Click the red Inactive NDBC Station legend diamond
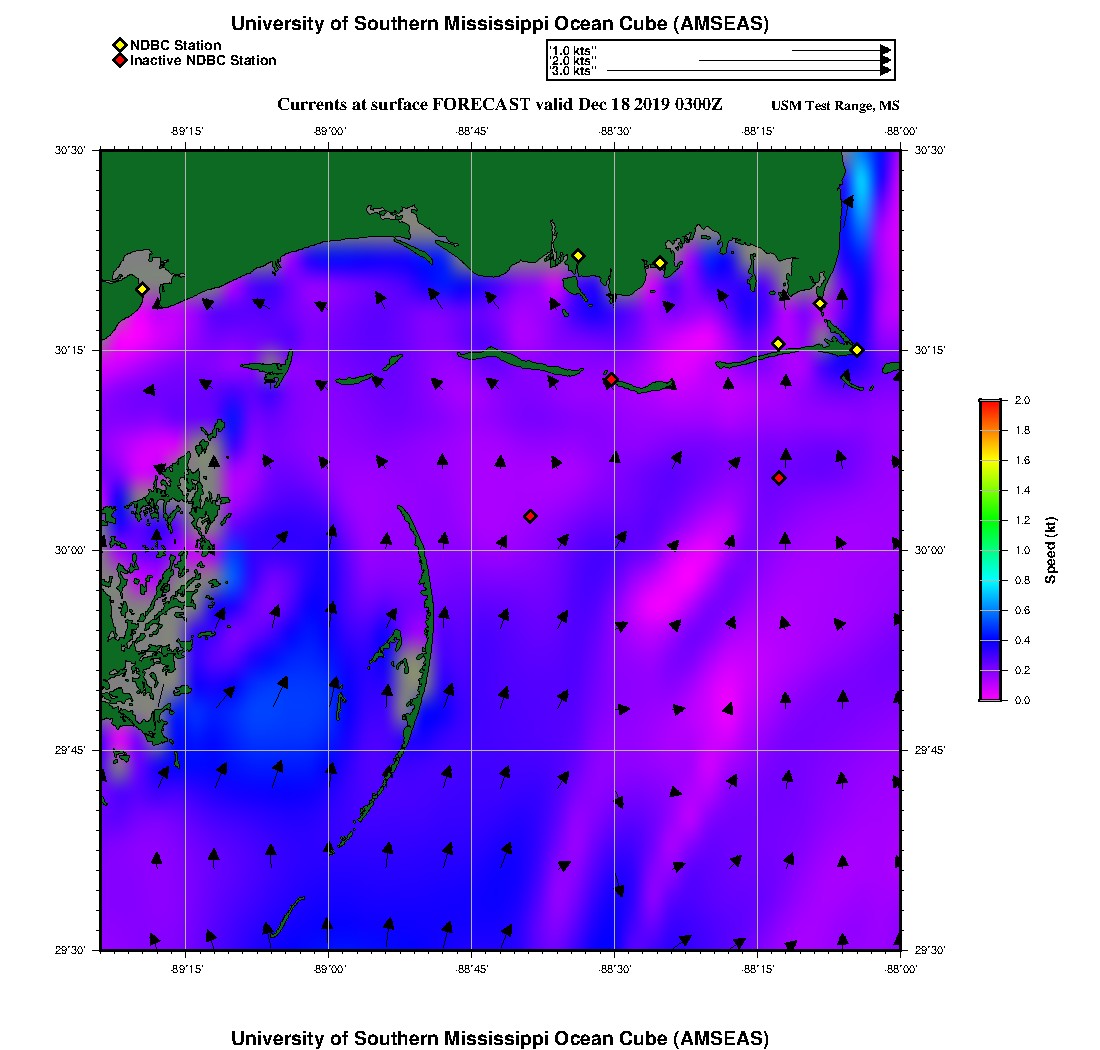 pyautogui.click(x=120, y=61)
